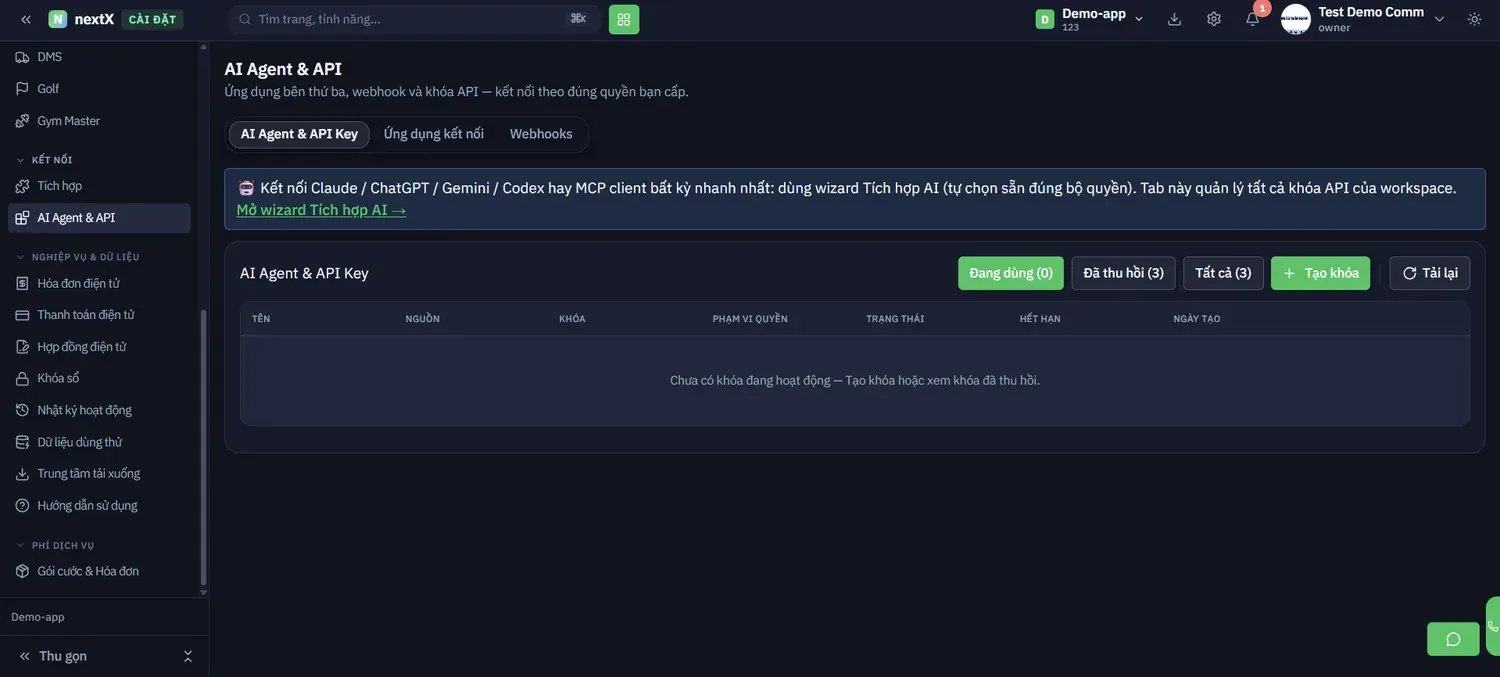This screenshot has height=677, width=1500.
Task: Toggle the light/dark theme sun icon
Action: click(x=1474, y=19)
